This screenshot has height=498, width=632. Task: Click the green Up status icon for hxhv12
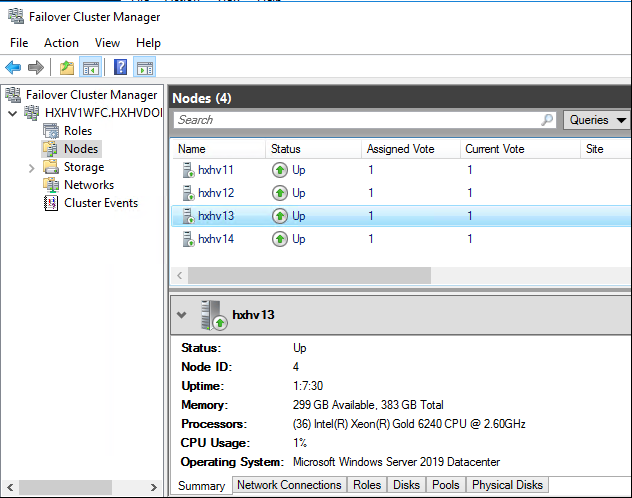280,193
